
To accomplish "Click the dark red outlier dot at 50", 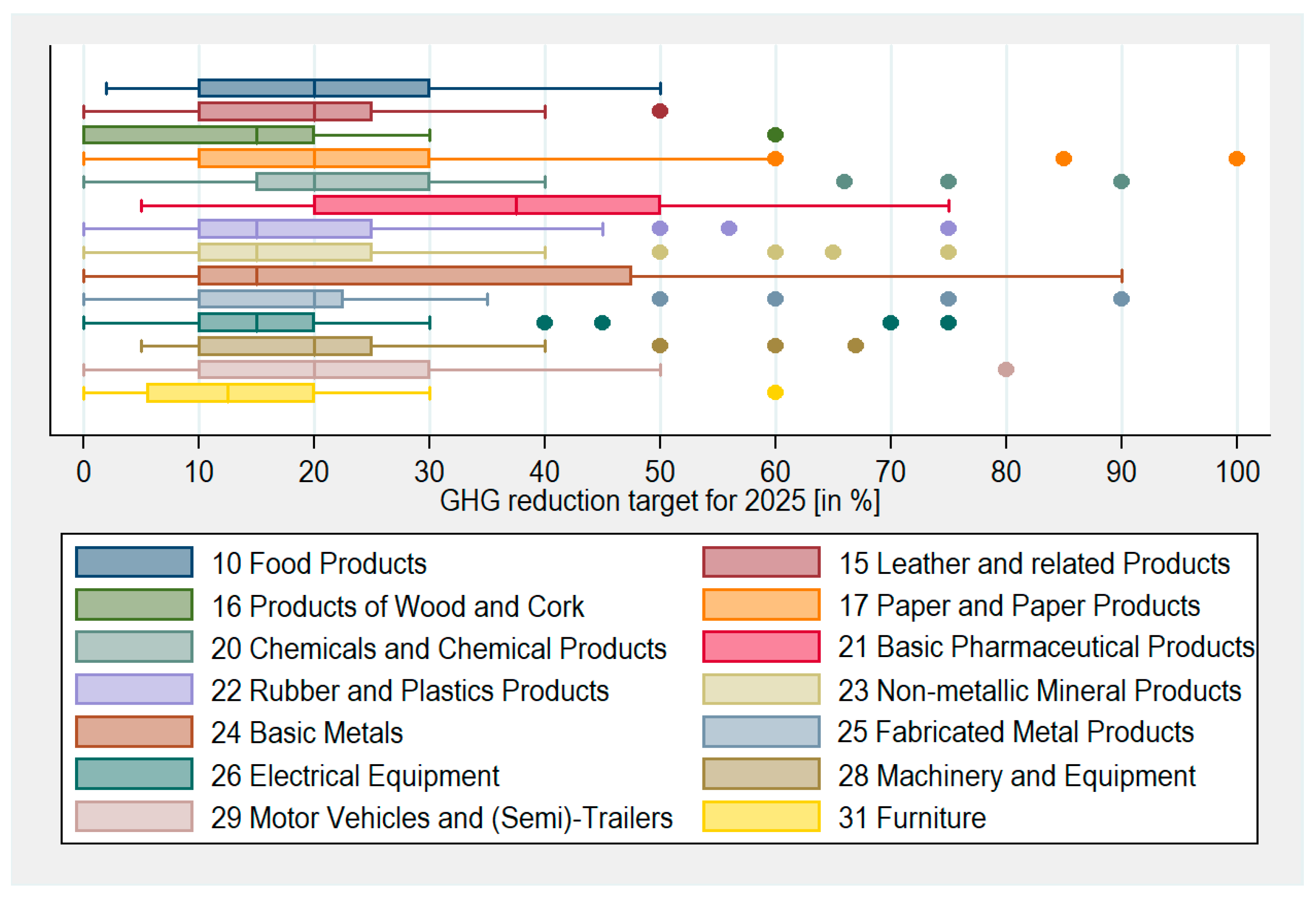I will (660, 111).
